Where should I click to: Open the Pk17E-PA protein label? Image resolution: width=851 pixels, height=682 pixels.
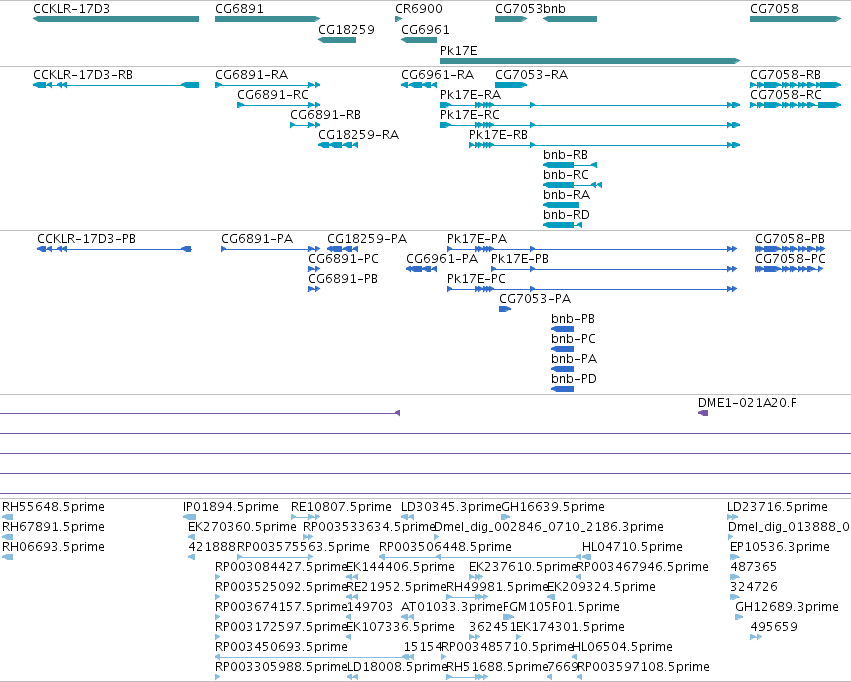[477, 239]
